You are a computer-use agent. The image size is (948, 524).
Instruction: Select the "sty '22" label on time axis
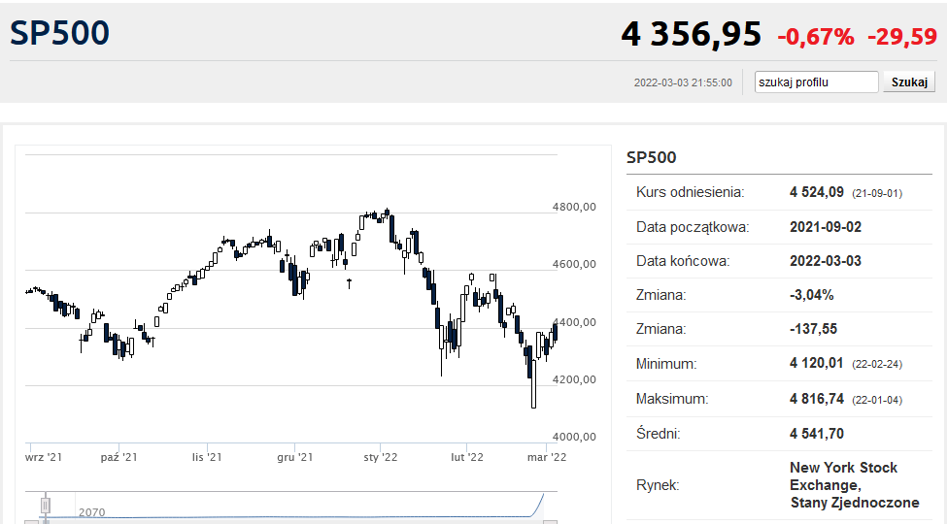tap(380, 457)
